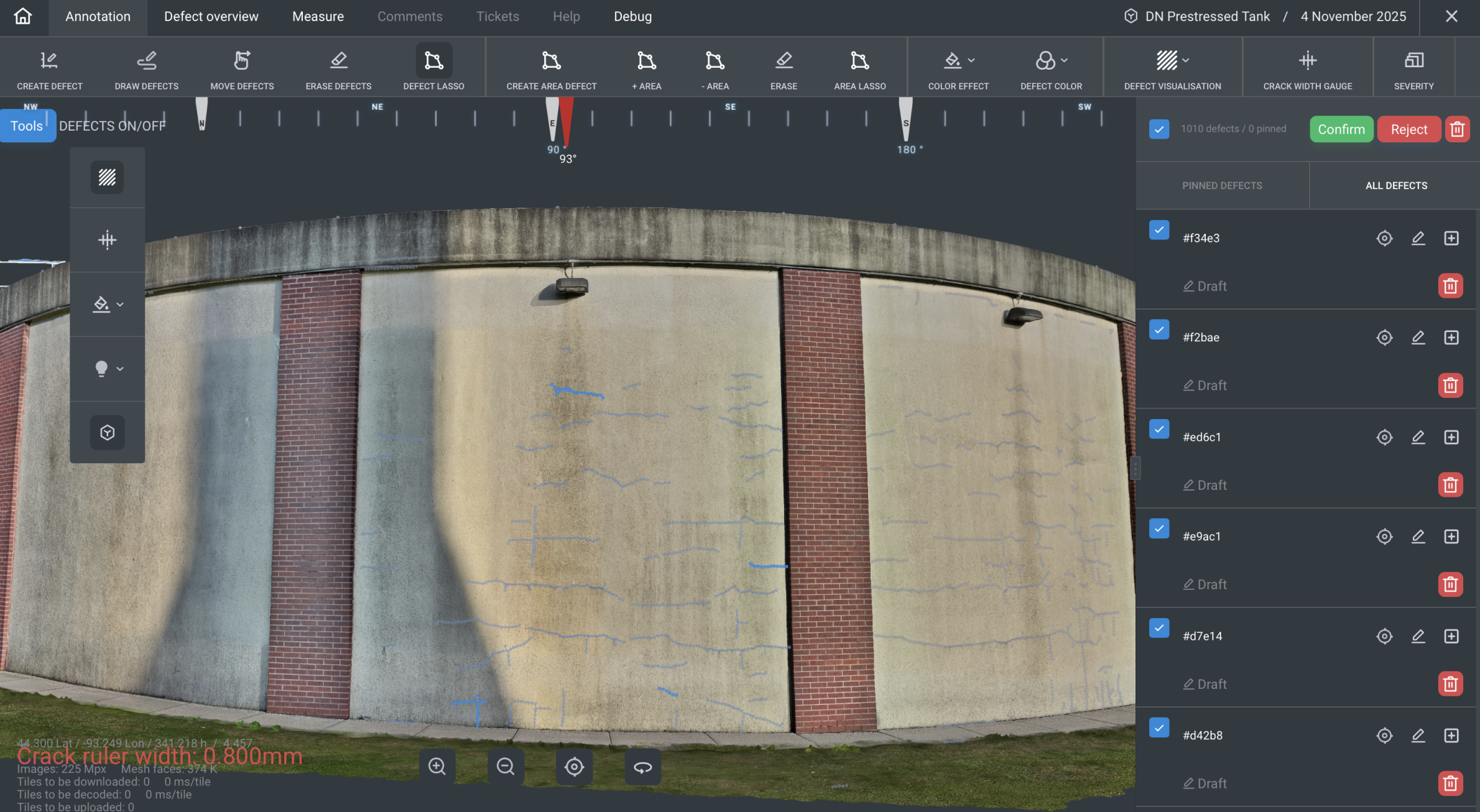
Task: Open the Defect overview menu
Action: [x=211, y=17]
